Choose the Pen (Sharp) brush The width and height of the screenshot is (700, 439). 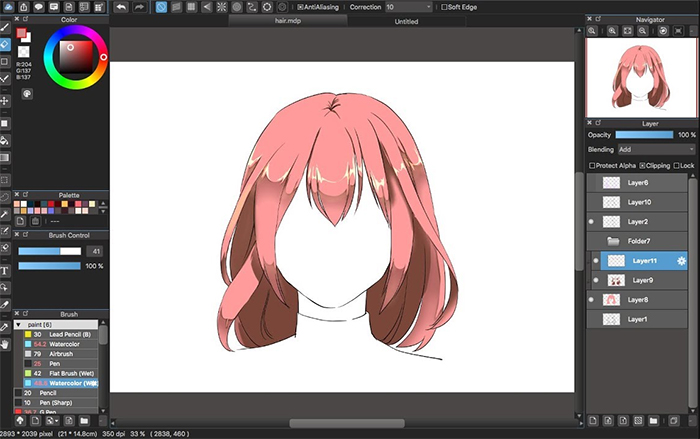(x=56, y=403)
